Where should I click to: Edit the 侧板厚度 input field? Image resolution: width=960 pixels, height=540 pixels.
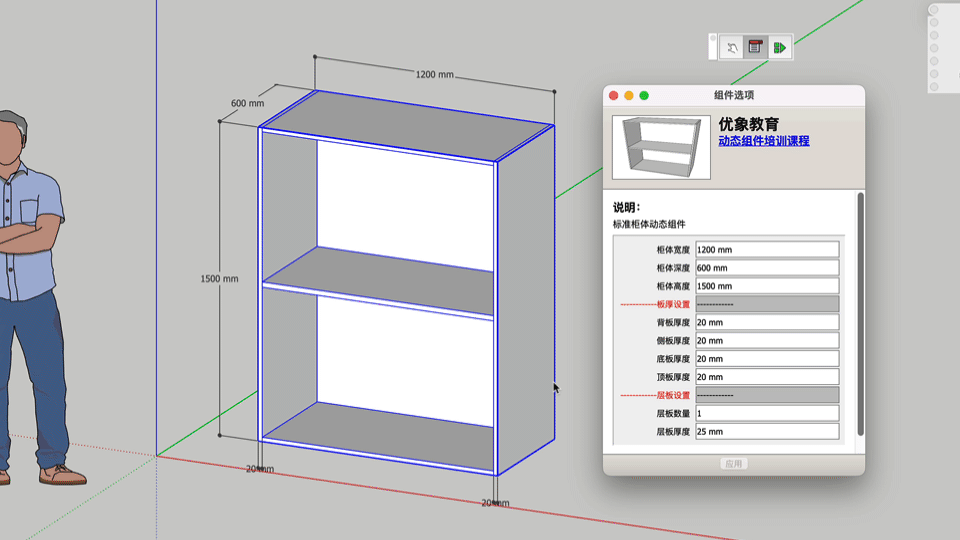click(x=766, y=341)
